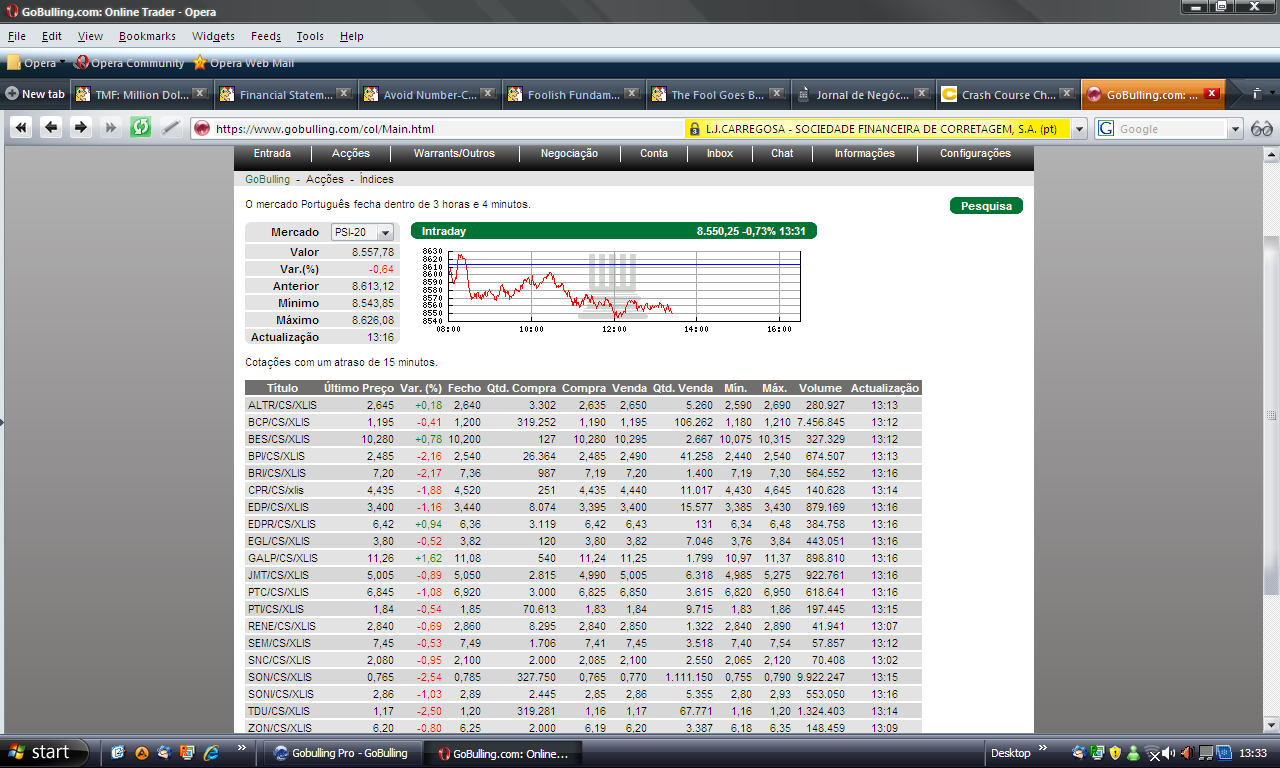Image resolution: width=1280 pixels, height=768 pixels.
Task: Click the Forward arrow button
Action: (x=81, y=127)
